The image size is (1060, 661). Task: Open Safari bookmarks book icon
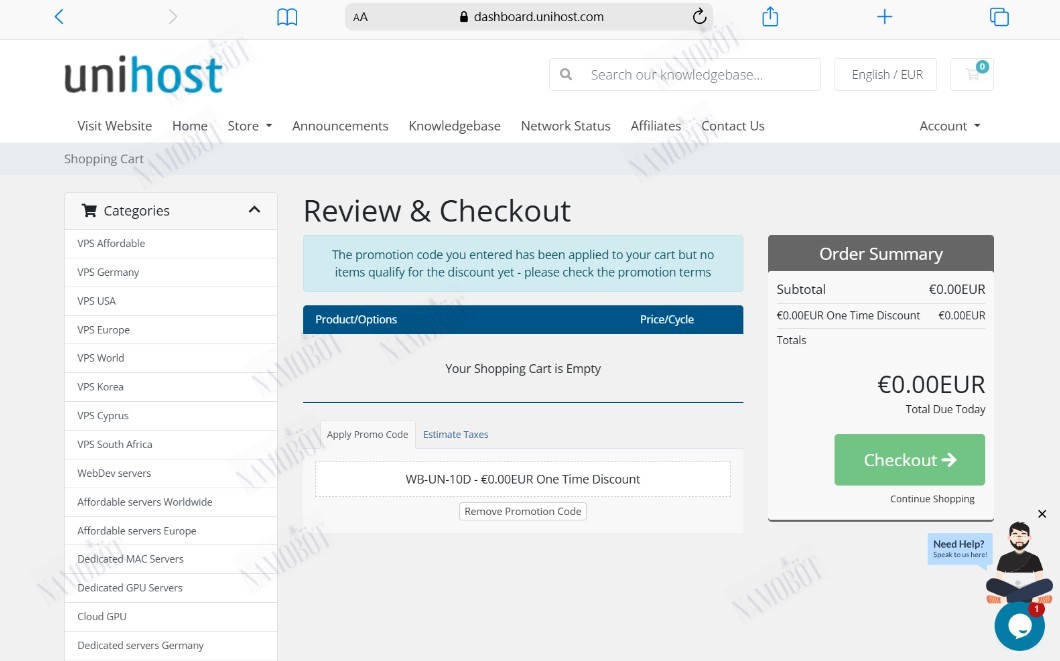287,17
